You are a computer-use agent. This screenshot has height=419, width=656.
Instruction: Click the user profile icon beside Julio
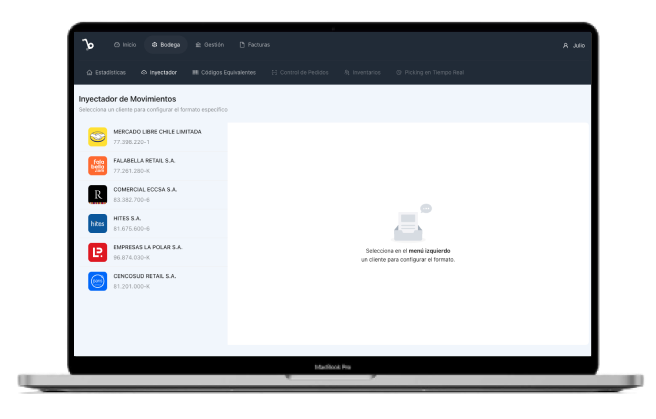(565, 45)
